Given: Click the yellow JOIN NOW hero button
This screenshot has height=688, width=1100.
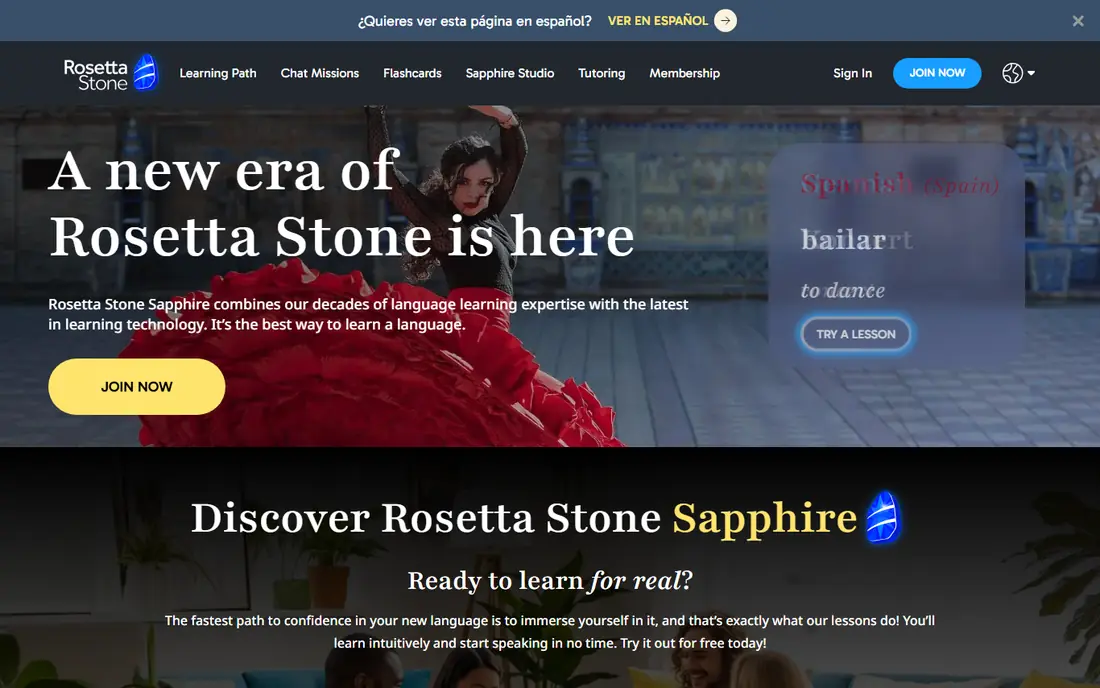Looking at the screenshot, I should 137,386.
